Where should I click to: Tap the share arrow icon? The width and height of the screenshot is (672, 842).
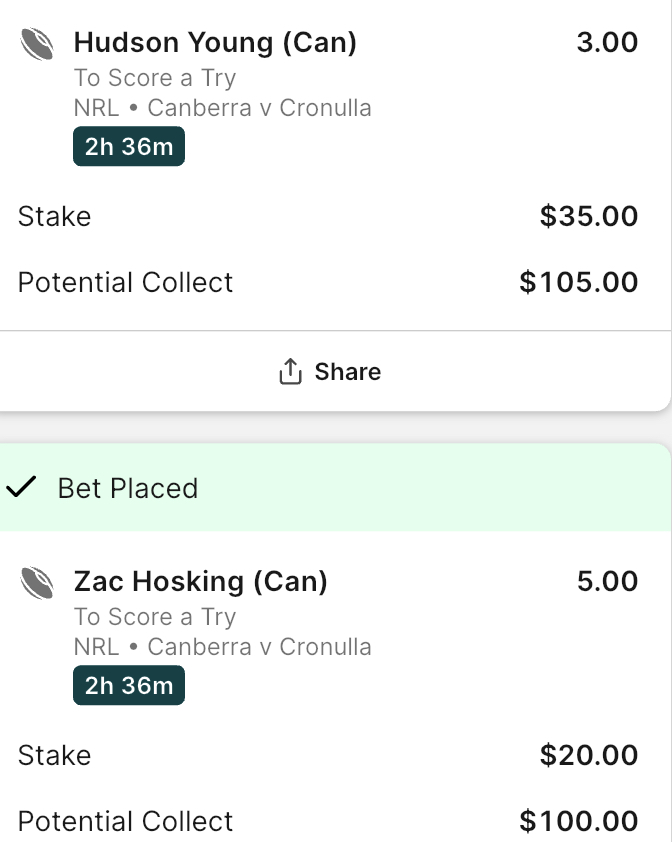pos(290,372)
